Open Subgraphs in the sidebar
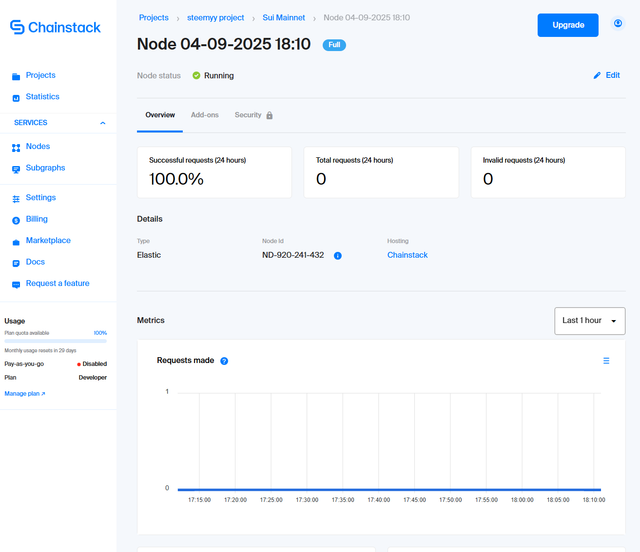 45,168
